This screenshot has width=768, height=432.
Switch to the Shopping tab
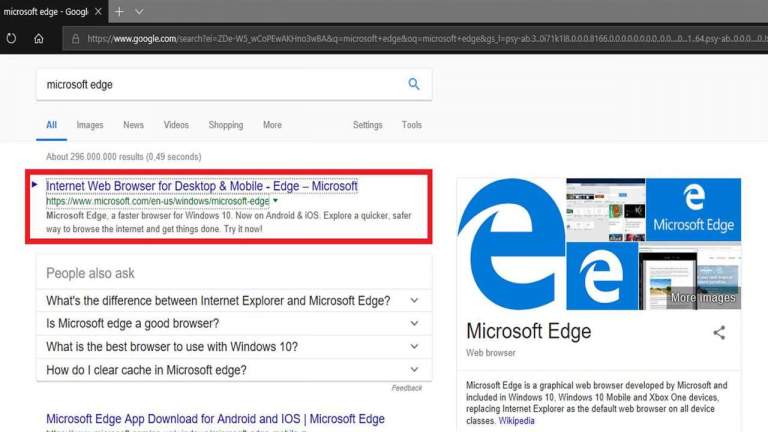pyautogui.click(x=226, y=125)
